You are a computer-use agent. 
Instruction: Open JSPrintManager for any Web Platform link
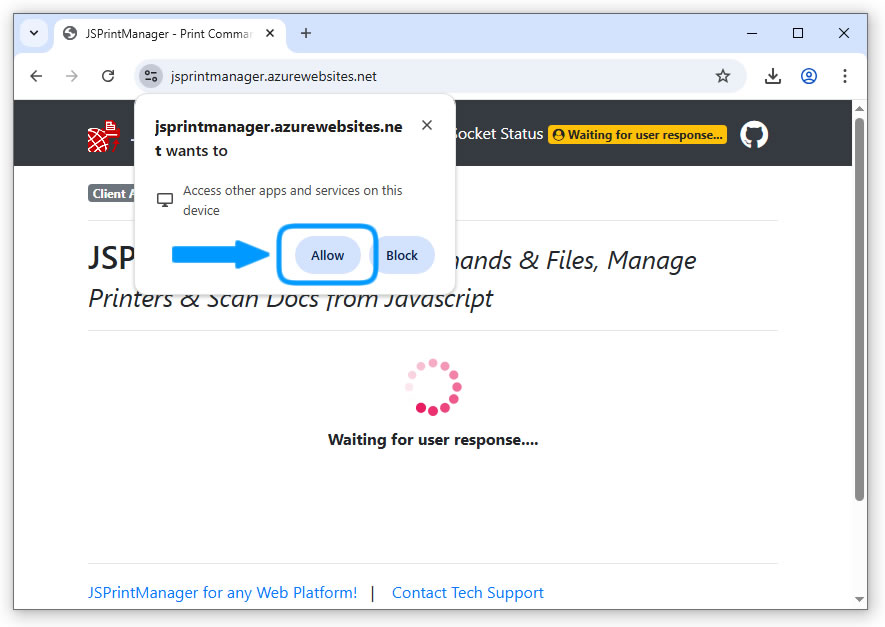pos(222,593)
